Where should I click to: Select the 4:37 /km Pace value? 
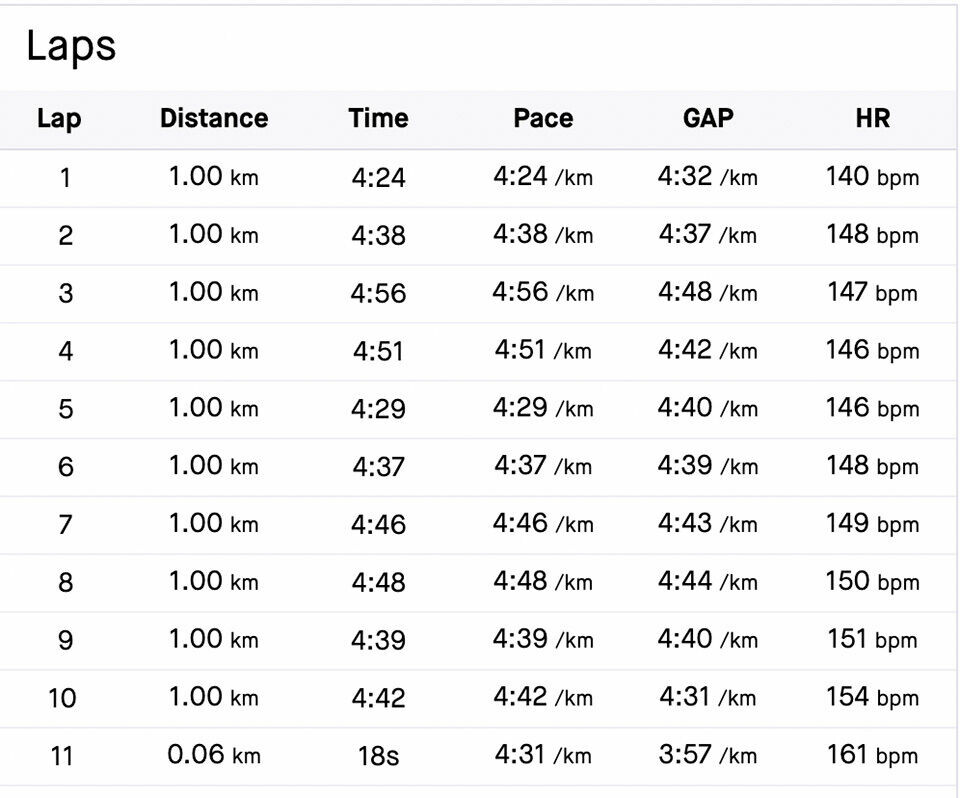coord(543,465)
